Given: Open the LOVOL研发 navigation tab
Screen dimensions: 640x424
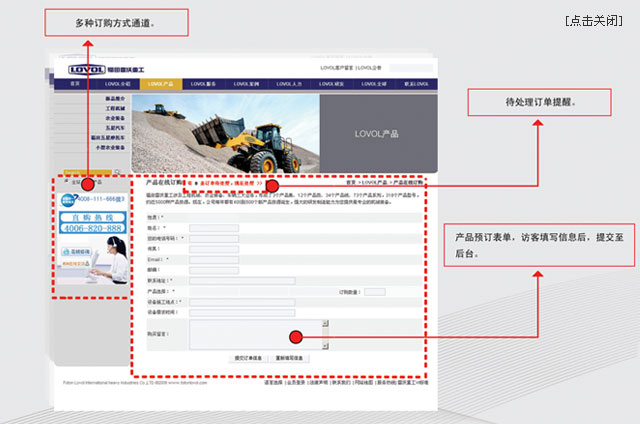Looking at the screenshot, I should pos(331,84).
